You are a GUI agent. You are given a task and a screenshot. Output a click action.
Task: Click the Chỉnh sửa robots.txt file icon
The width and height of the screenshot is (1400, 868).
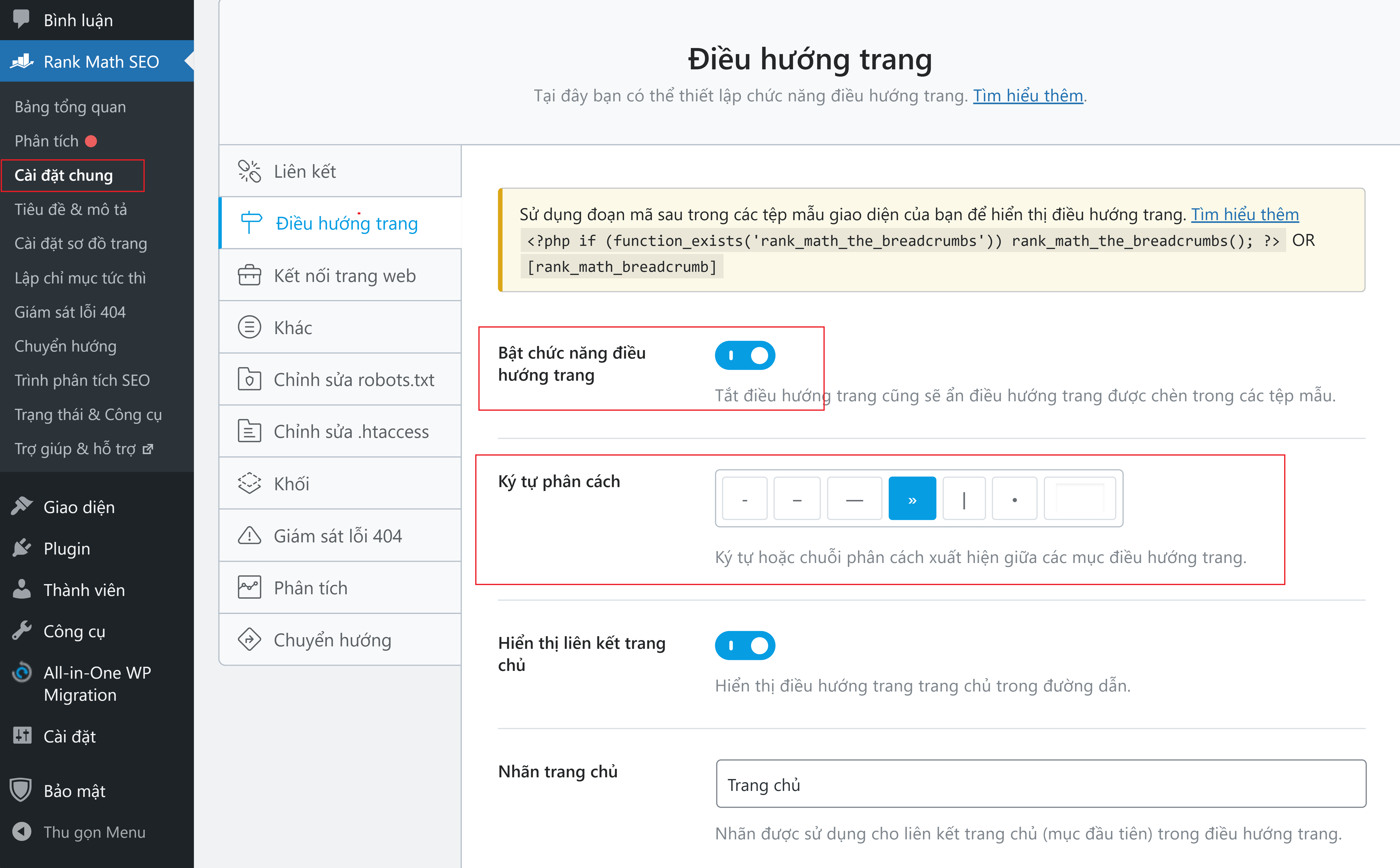click(x=249, y=379)
